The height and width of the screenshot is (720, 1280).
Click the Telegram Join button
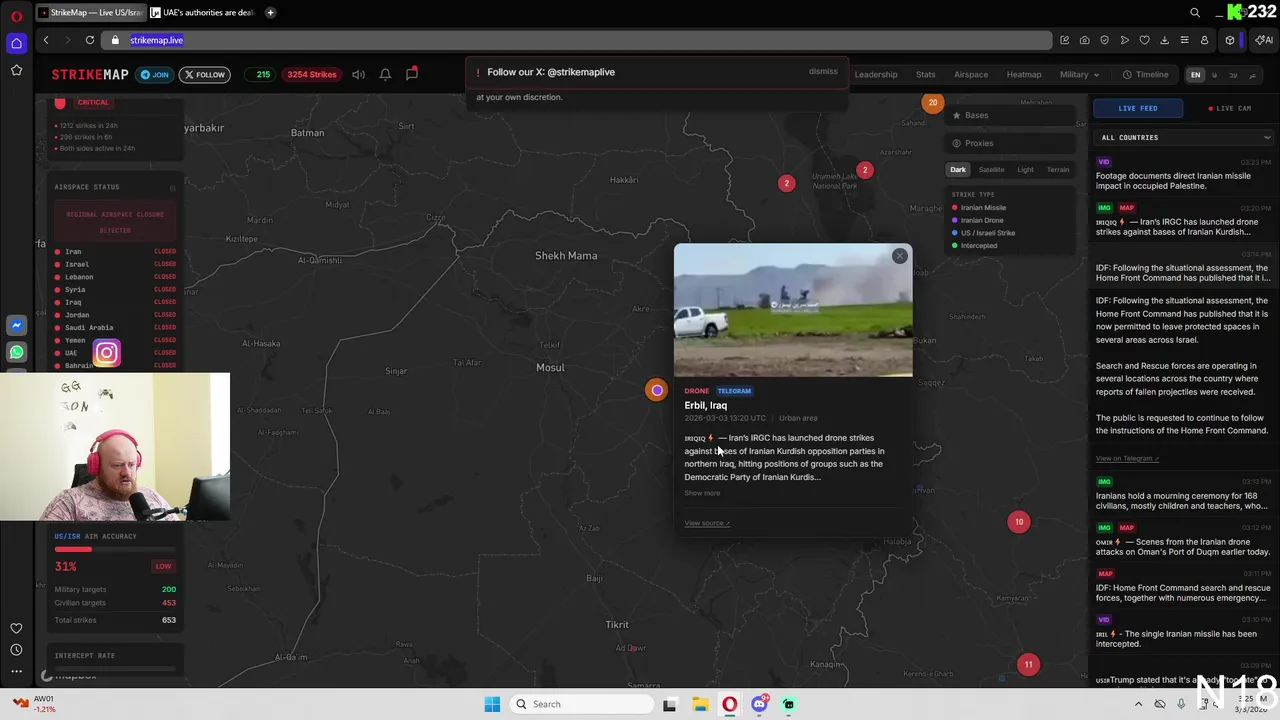coord(154,75)
